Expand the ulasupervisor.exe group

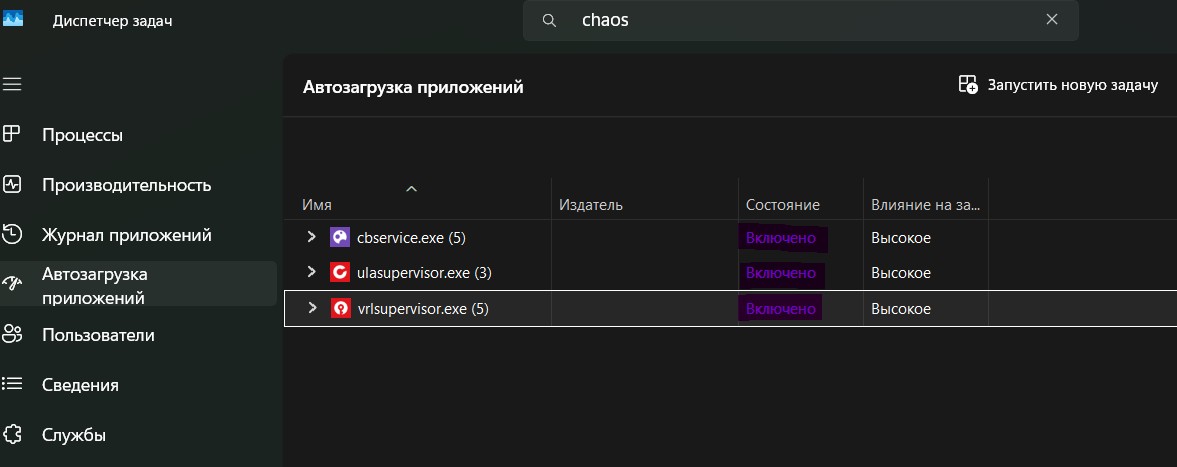tap(311, 272)
